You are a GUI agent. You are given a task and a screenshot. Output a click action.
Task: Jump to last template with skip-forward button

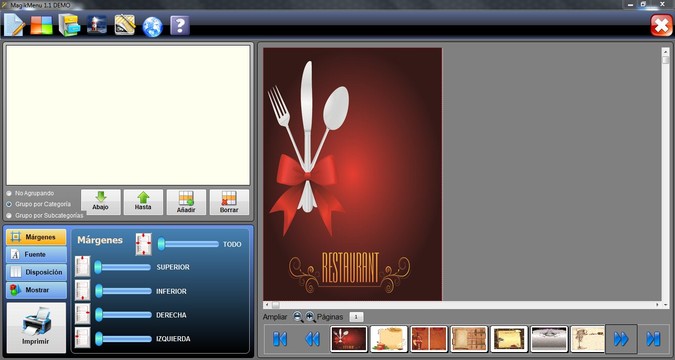click(x=653, y=339)
